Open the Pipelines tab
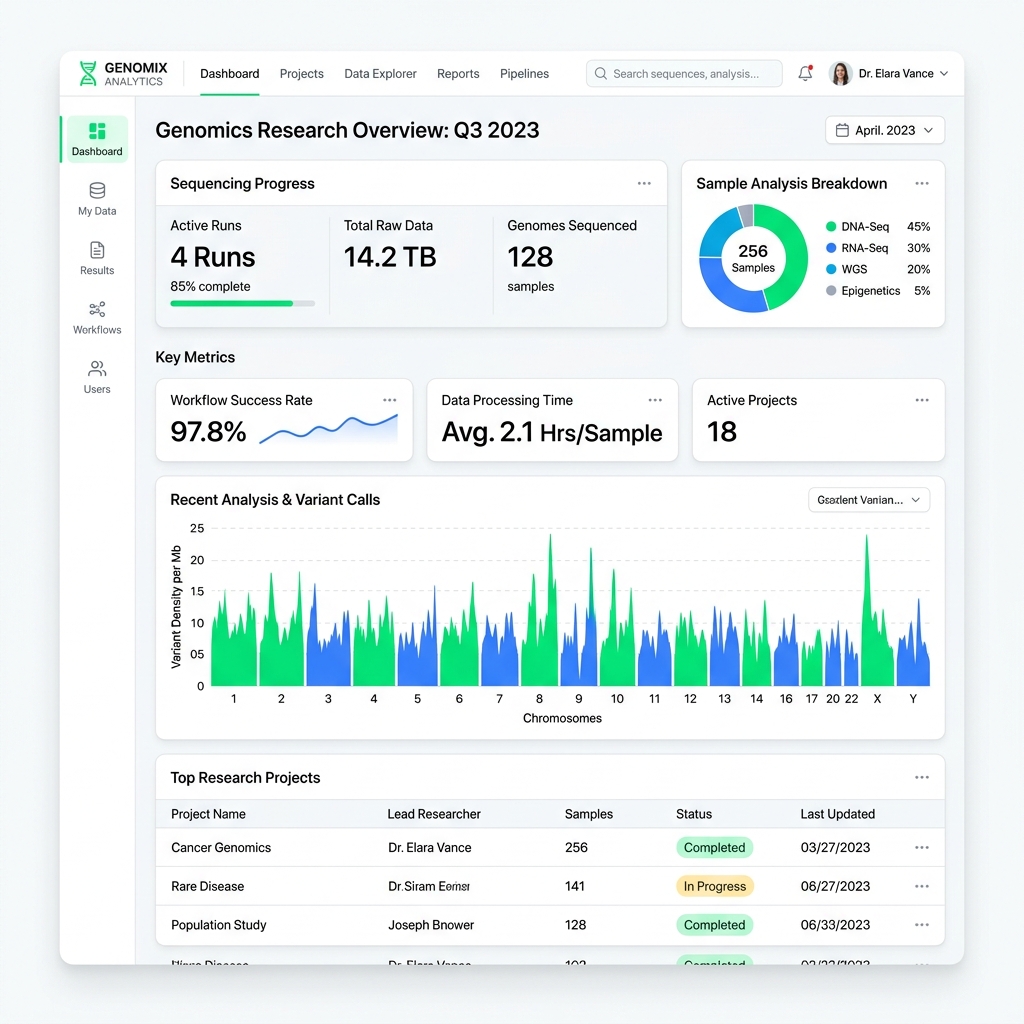Screen dimensions: 1024x1024 click(524, 74)
